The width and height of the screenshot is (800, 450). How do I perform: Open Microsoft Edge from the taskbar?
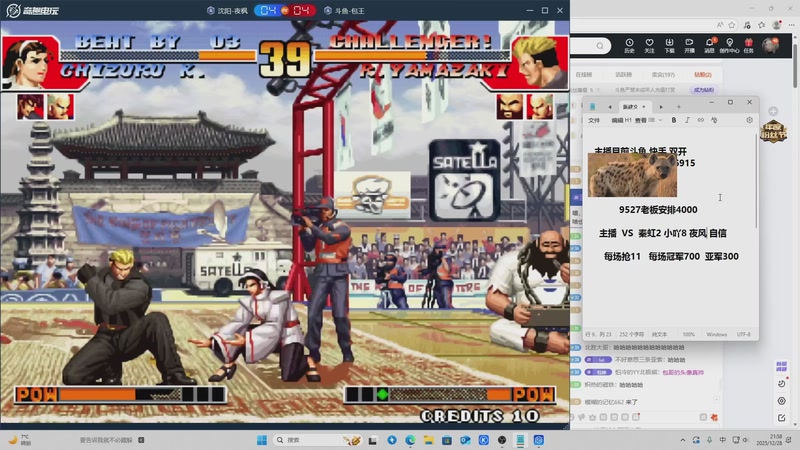410,440
